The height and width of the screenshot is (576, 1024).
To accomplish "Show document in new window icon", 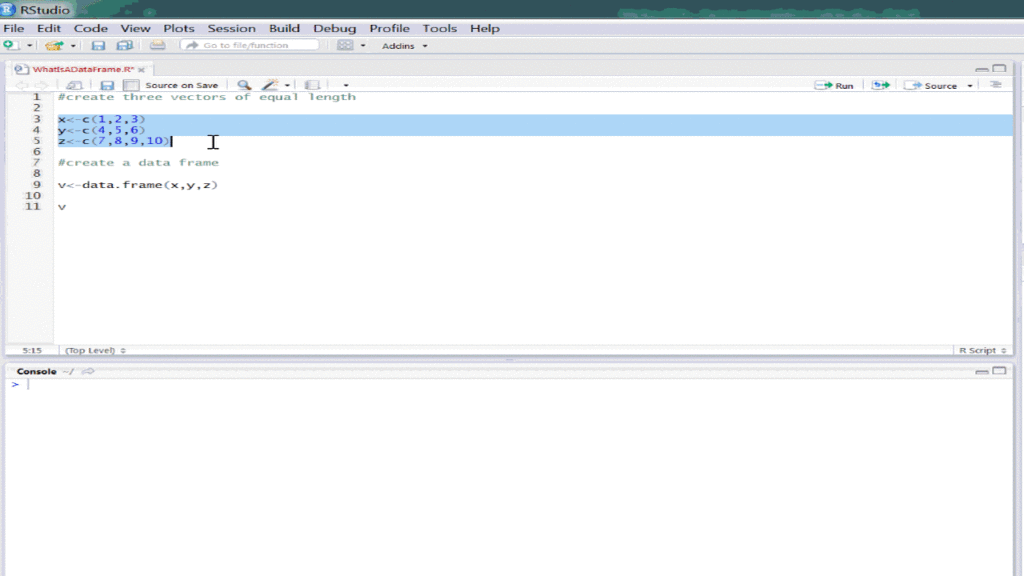I will tap(74, 85).
